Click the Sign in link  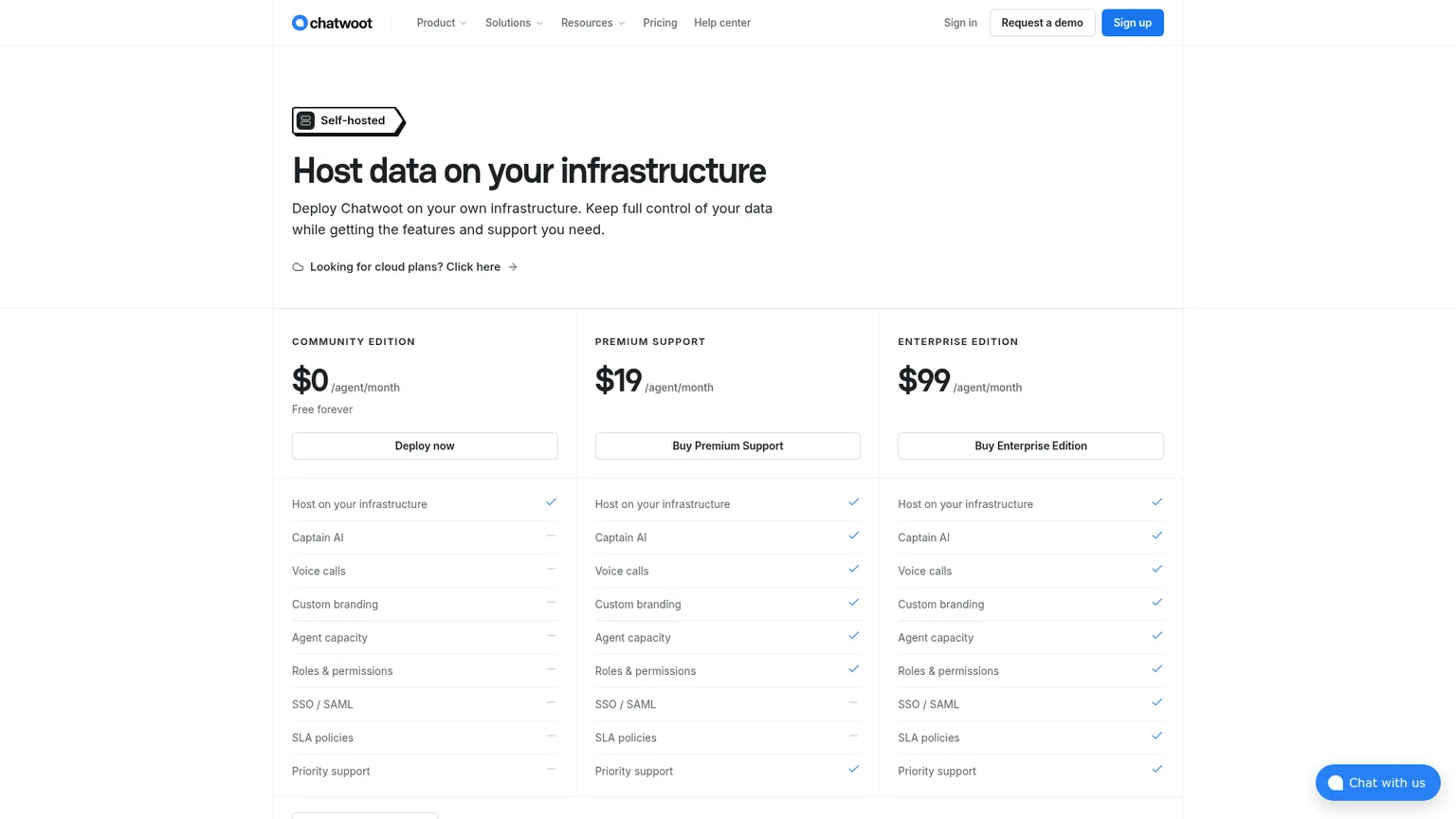[960, 23]
